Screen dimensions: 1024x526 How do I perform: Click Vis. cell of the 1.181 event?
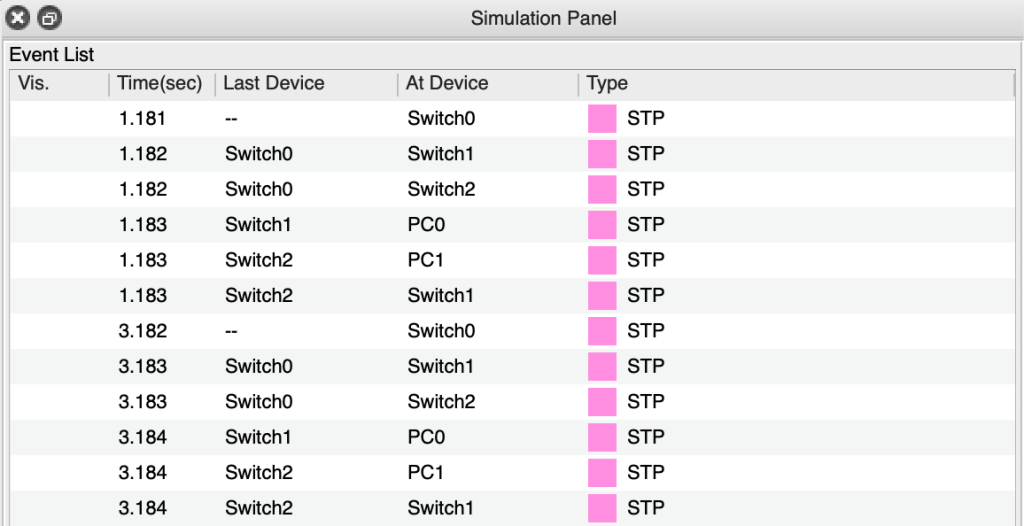pos(58,119)
